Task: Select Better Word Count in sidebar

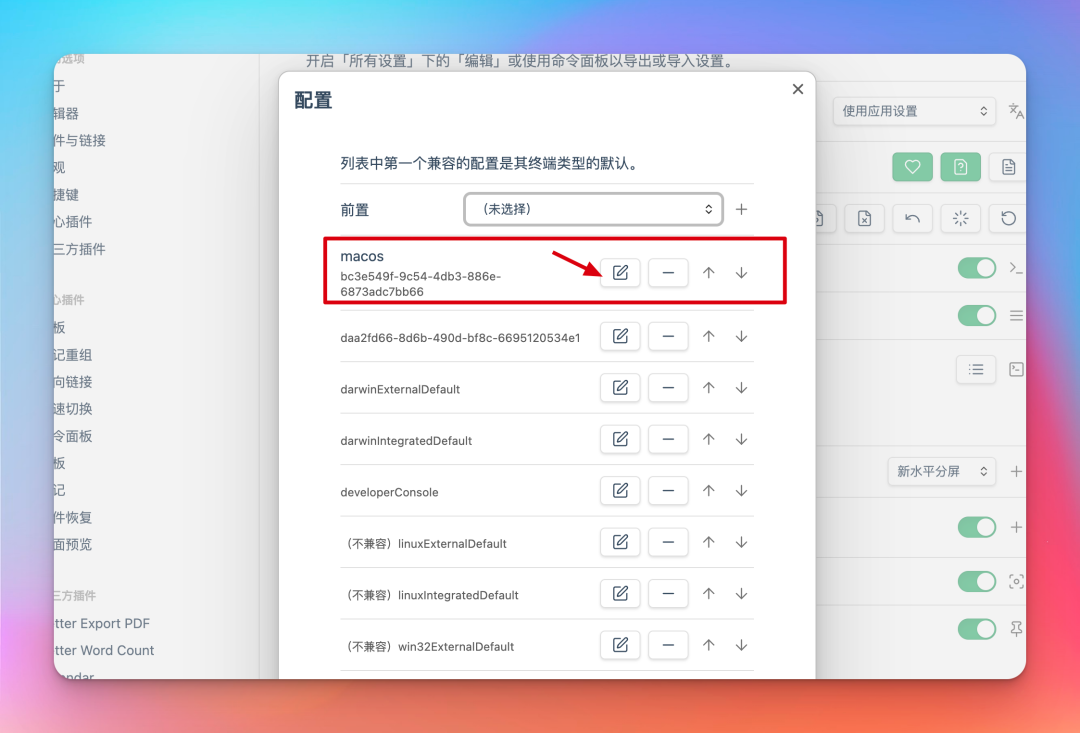Action: [x=106, y=650]
